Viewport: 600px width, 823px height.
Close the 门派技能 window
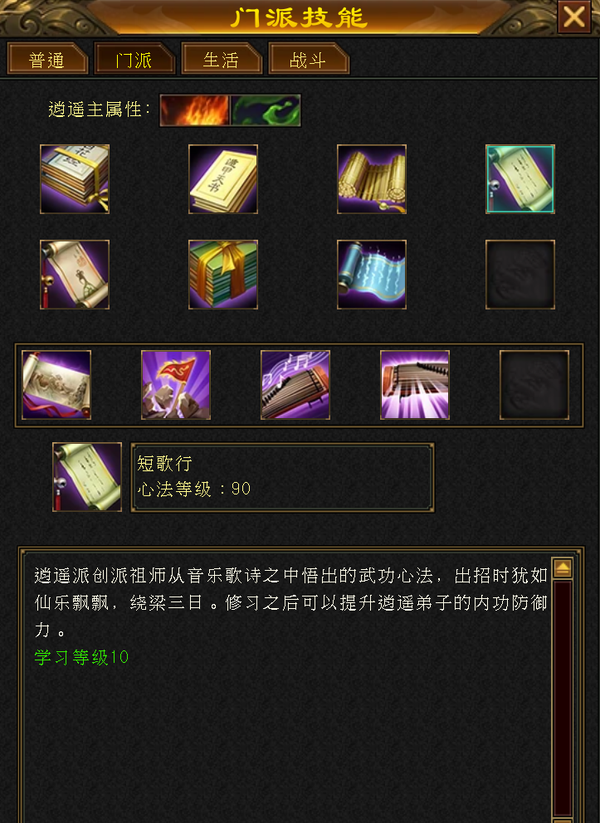(574, 17)
